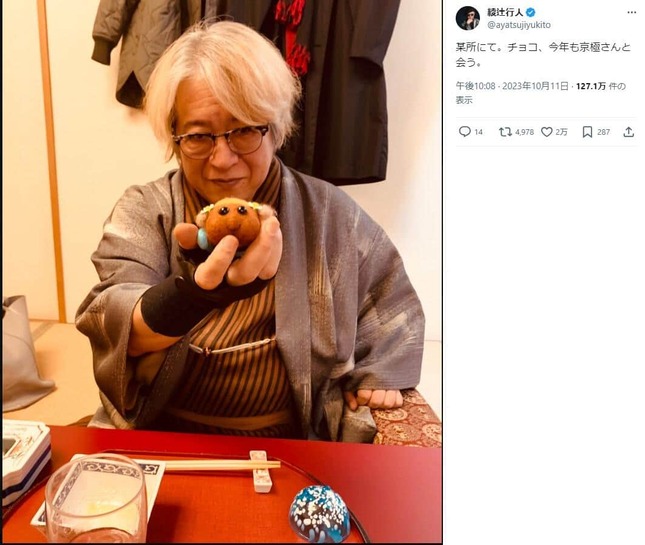Click the blue verified badge
645x545 pixels.
click(x=530, y=12)
